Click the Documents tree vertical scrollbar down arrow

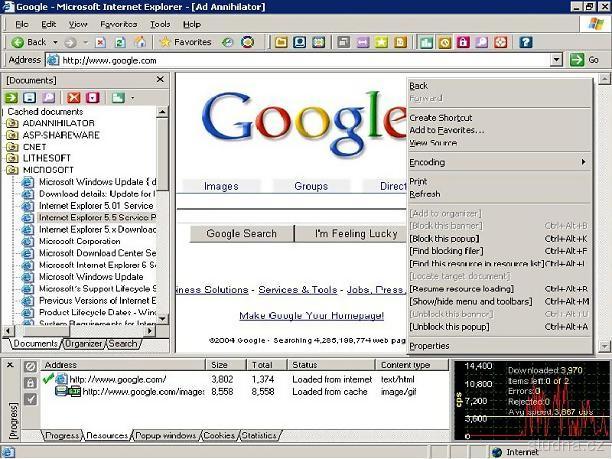tap(162, 318)
